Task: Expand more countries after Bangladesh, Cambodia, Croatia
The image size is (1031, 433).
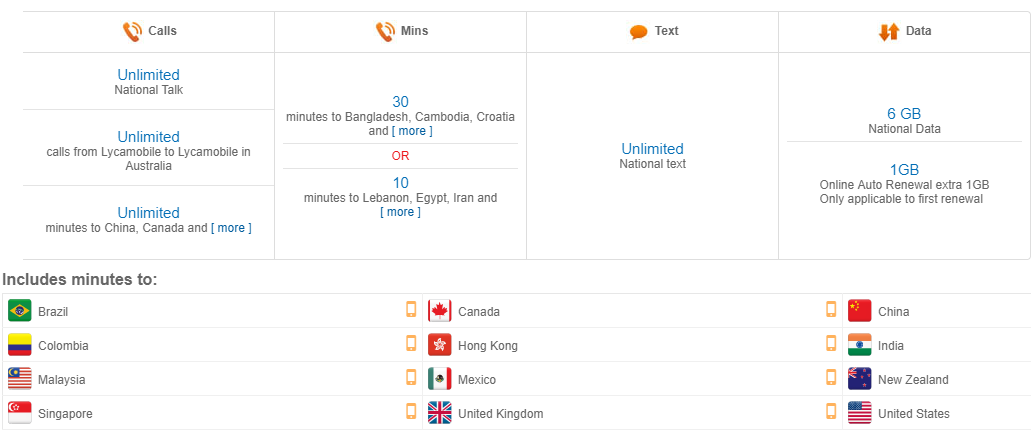Action: point(412,131)
